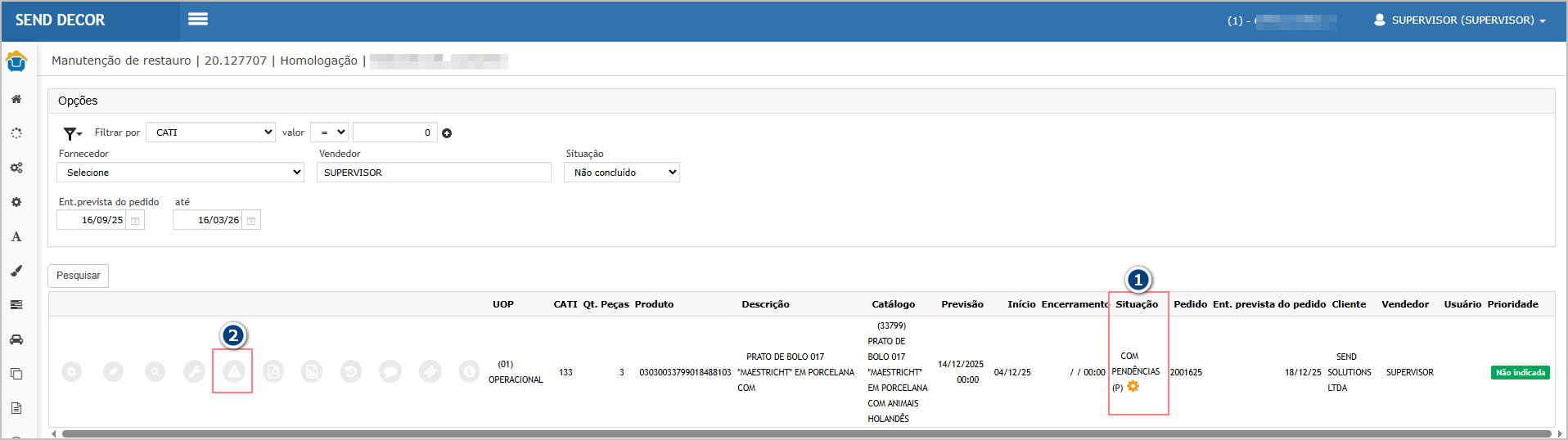Viewport: 1568px width, 440px height.
Task: Open the SUPERVISOR user menu
Action: click(x=1460, y=20)
